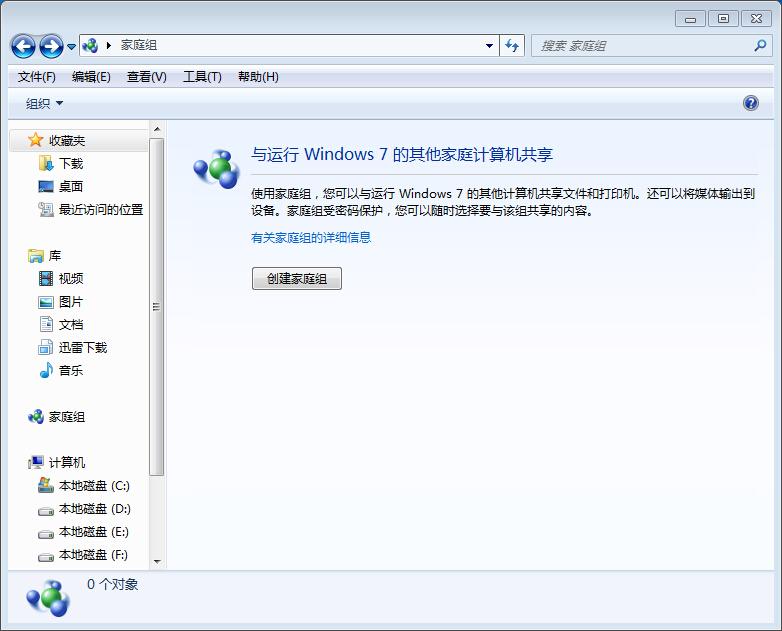Open the 迅雷下载 library icon

pyautogui.click(x=46, y=347)
